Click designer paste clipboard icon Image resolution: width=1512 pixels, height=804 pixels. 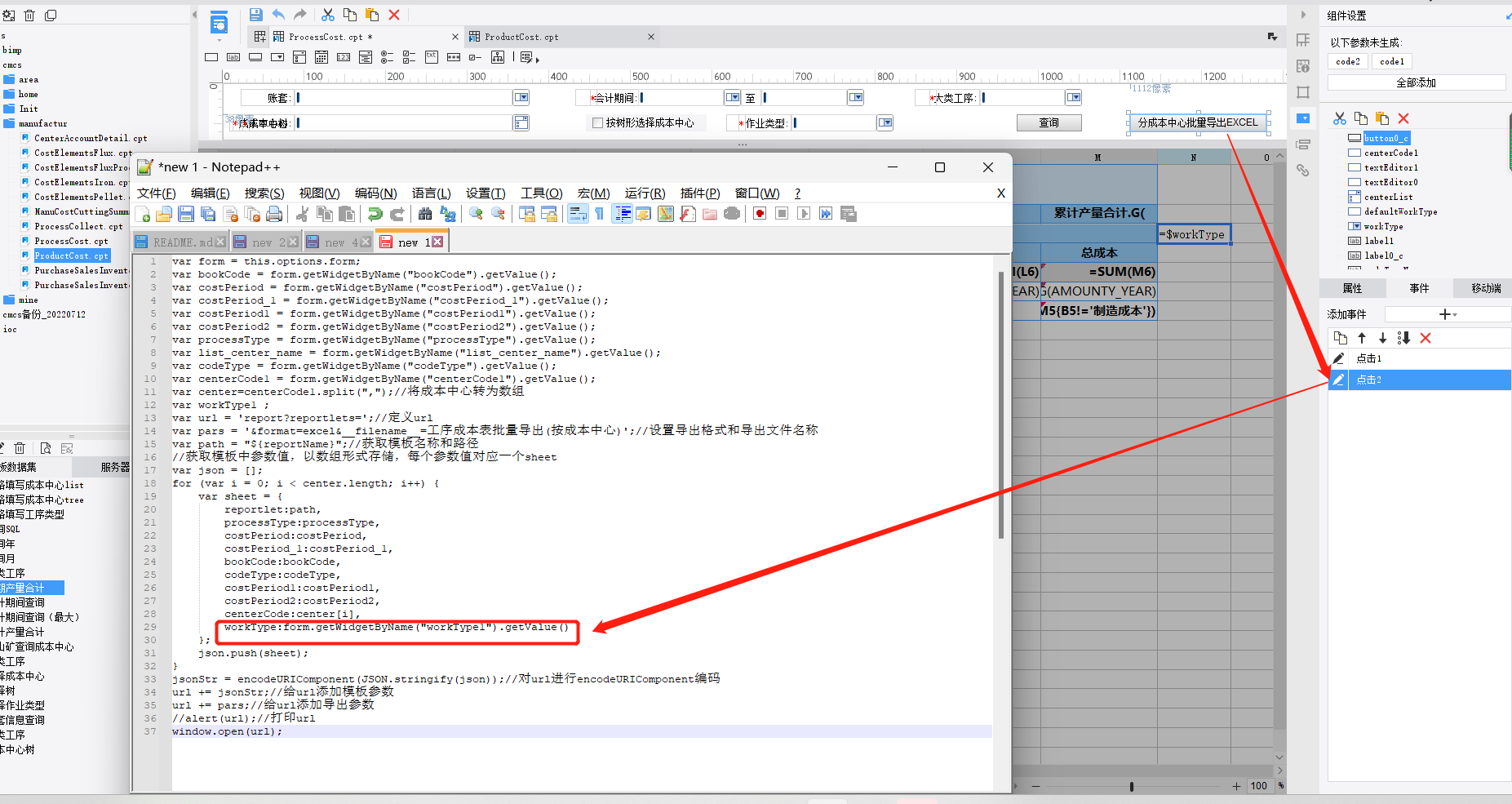[x=372, y=15]
